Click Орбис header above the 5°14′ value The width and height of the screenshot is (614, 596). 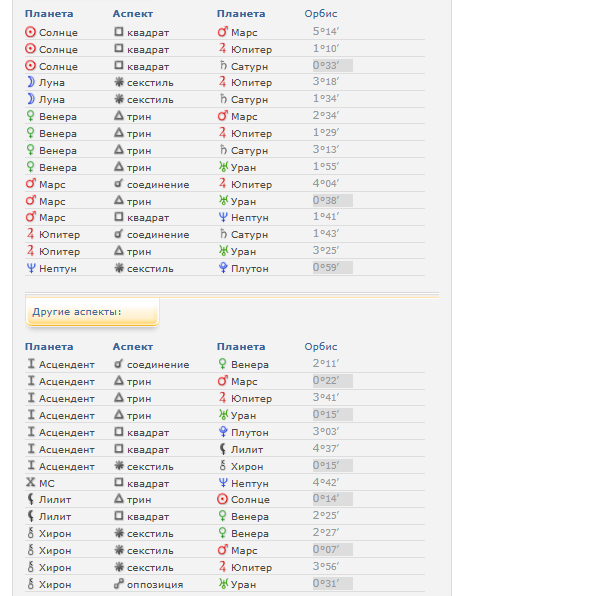[321, 14]
